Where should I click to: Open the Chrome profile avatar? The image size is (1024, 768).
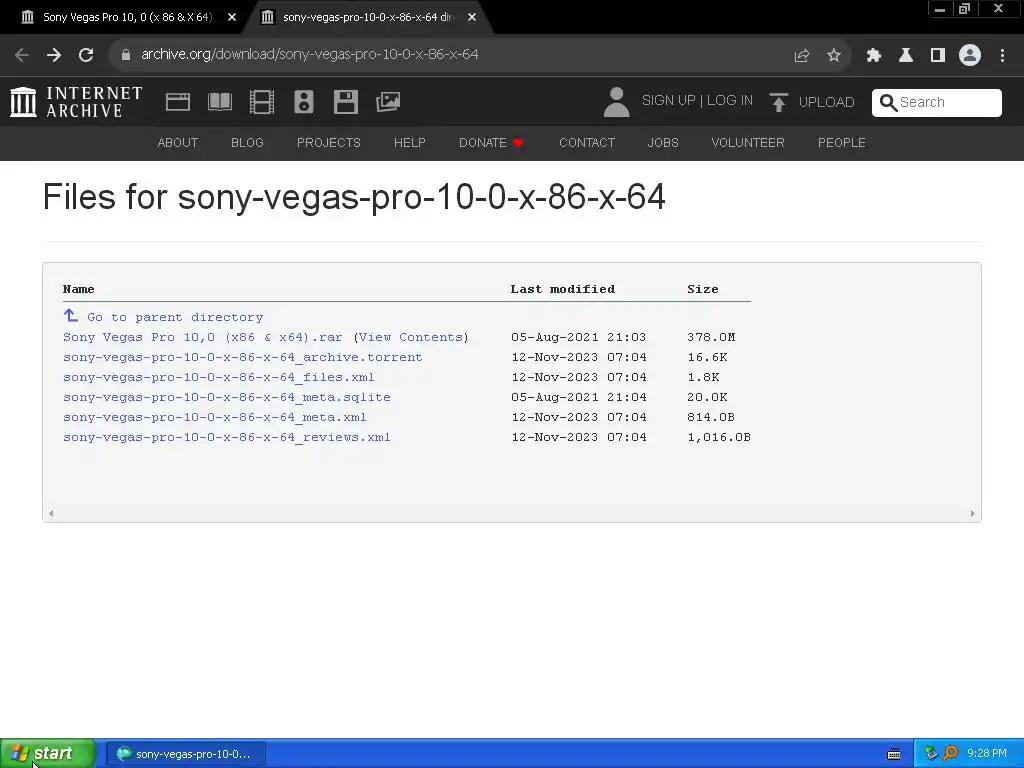click(x=970, y=55)
